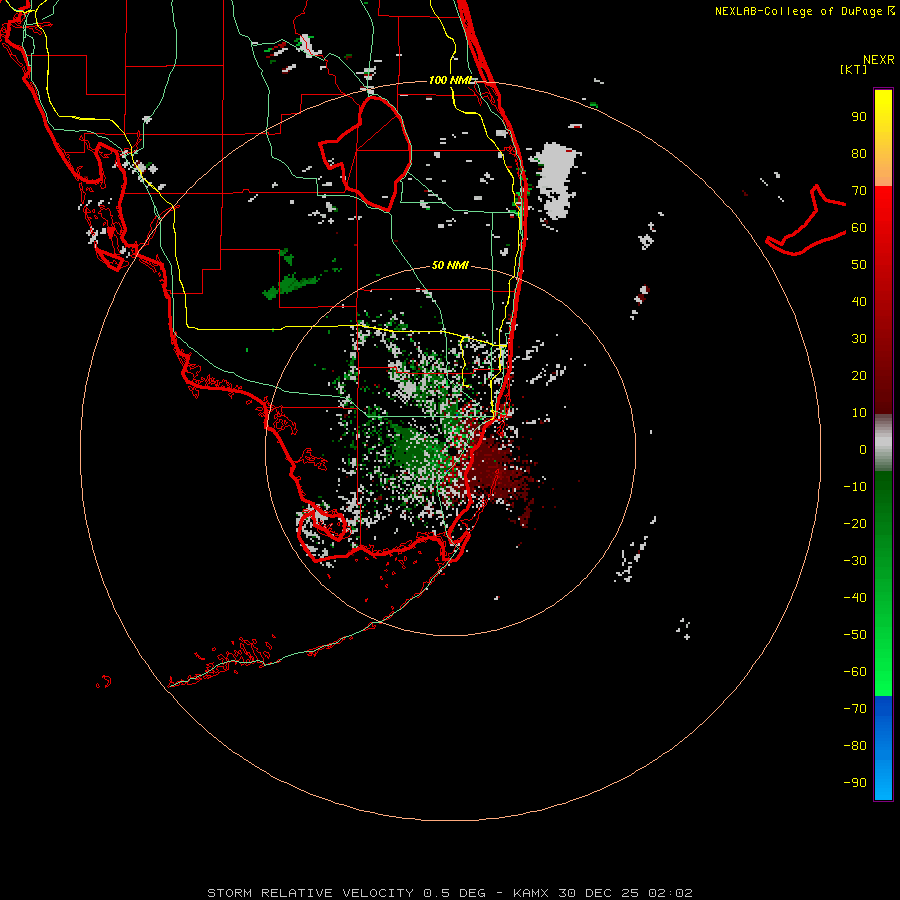Click the blue bottom segment of color bar
900x900 pixels.
point(883,748)
